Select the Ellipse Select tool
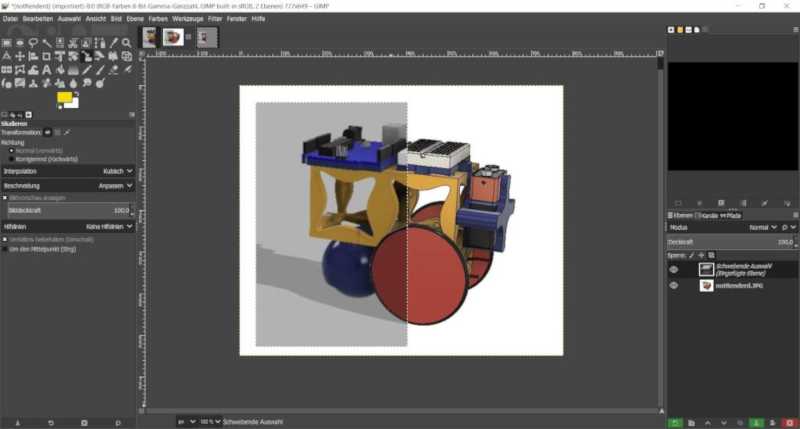The image size is (800, 429). (x=20, y=43)
